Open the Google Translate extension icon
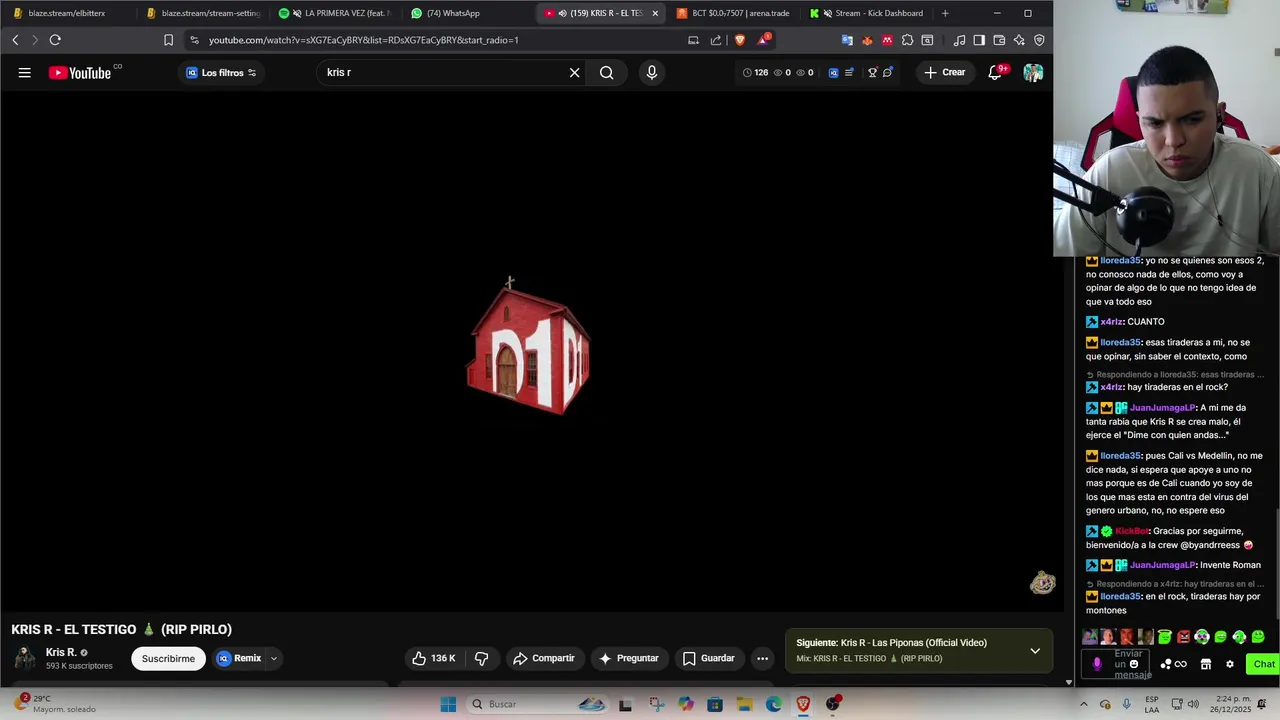 click(847, 40)
